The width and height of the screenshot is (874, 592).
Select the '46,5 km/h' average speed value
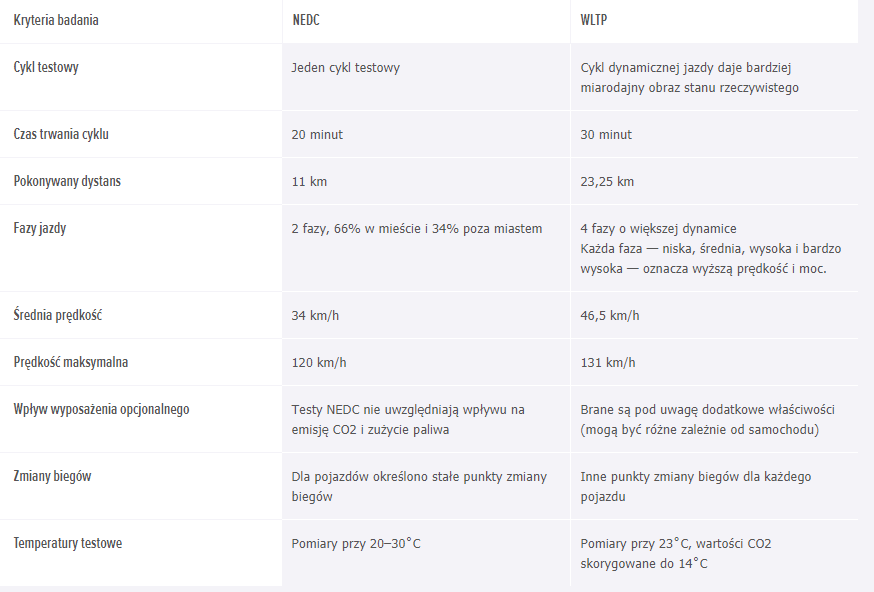point(609,316)
